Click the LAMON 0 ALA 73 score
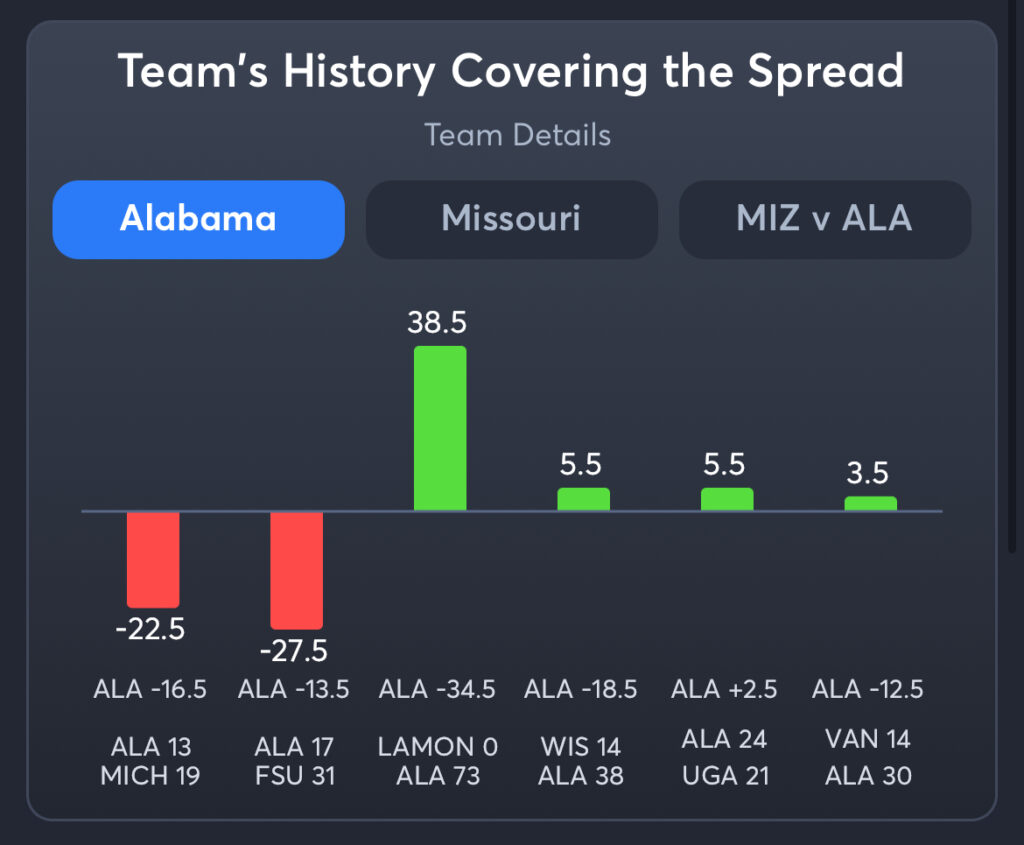This screenshot has height=845, width=1024. pyautogui.click(x=438, y=761)
